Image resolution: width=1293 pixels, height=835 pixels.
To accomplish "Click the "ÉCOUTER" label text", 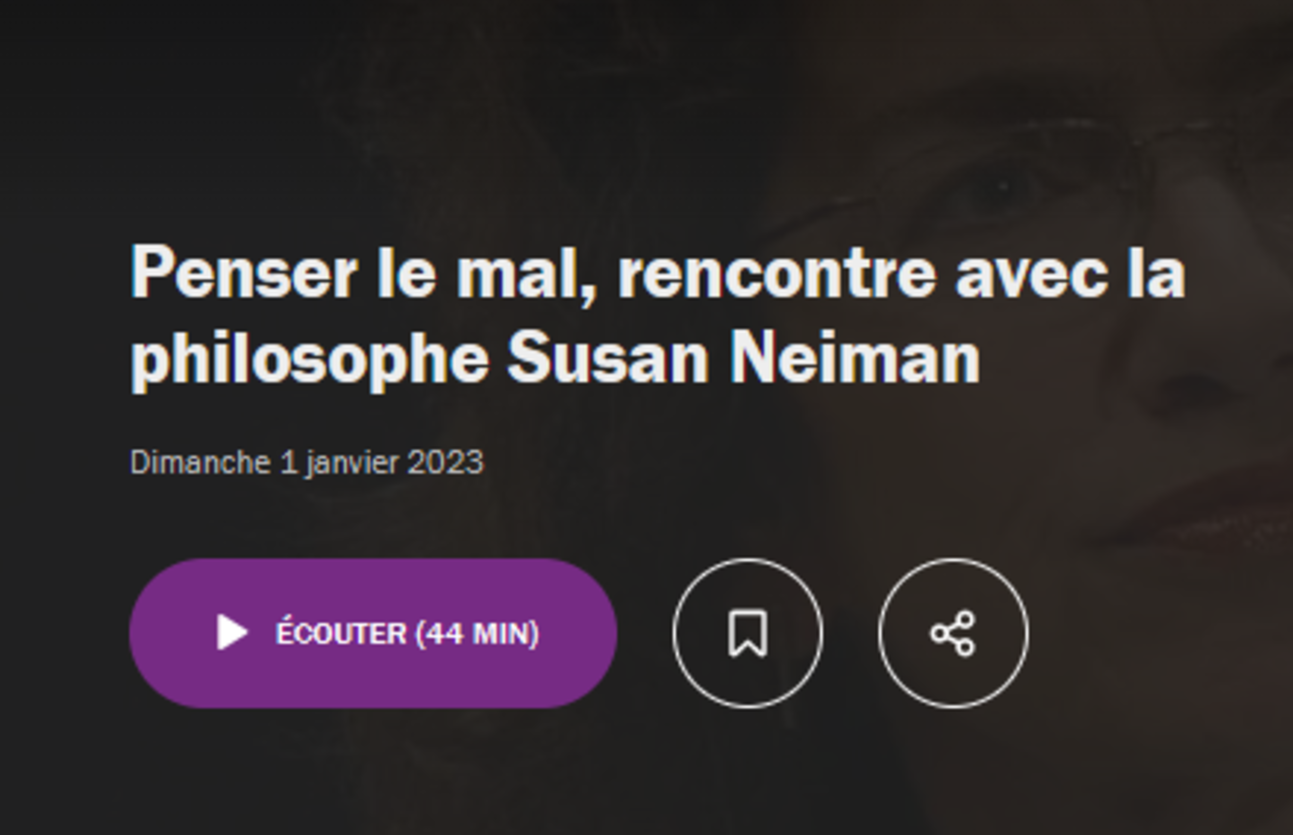I will click(341, 633).
